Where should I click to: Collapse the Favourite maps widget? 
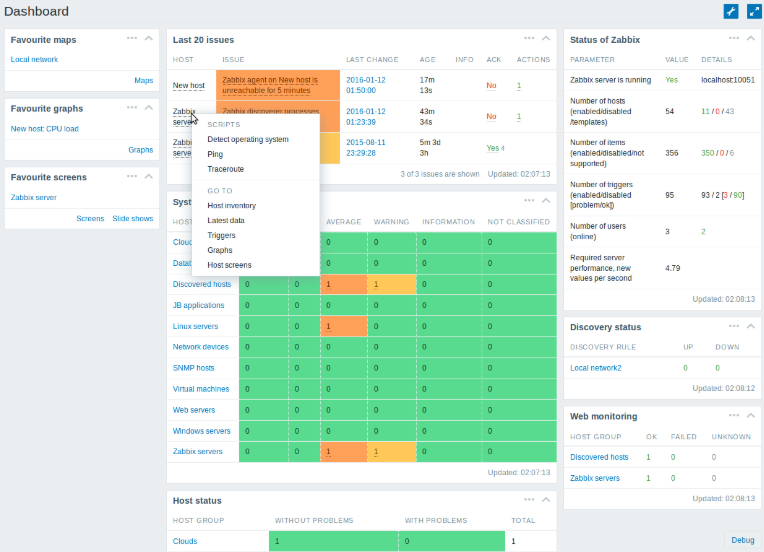coord(149,38)
